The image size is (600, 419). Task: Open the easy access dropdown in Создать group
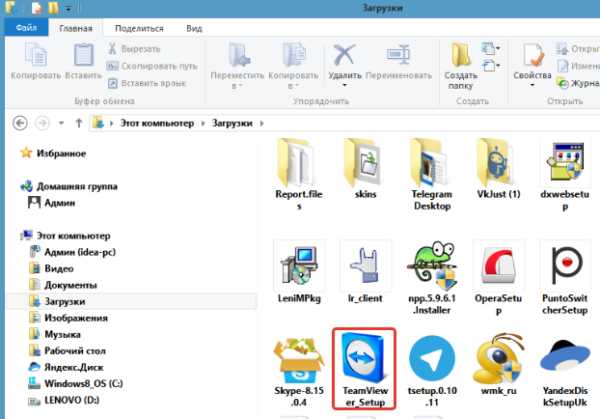coord(491,66)
